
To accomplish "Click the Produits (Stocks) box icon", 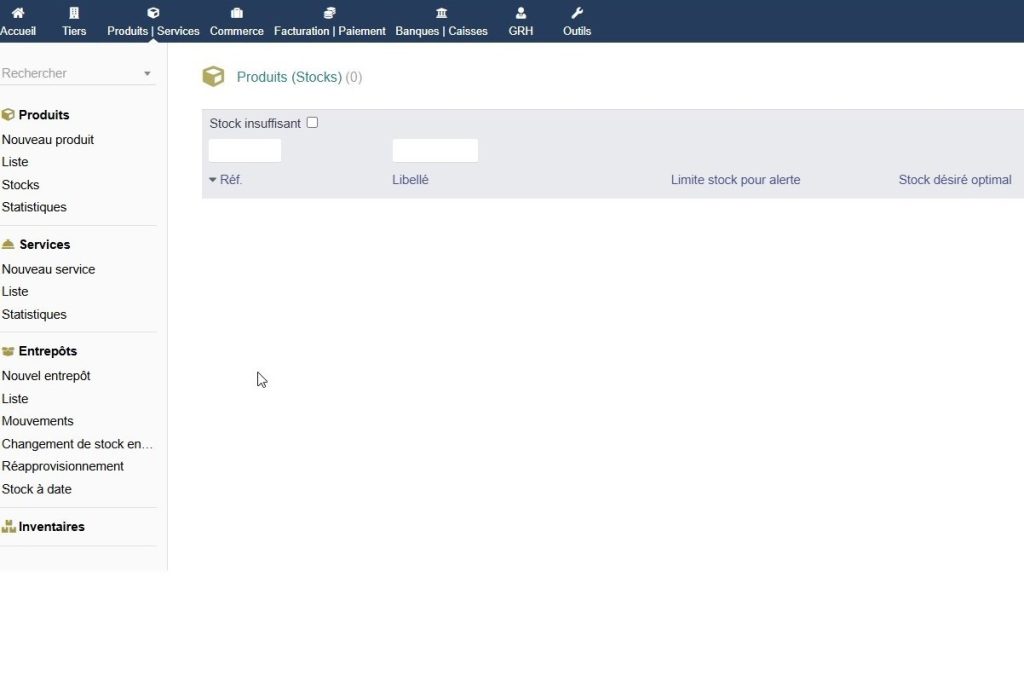I will (213, 77).
